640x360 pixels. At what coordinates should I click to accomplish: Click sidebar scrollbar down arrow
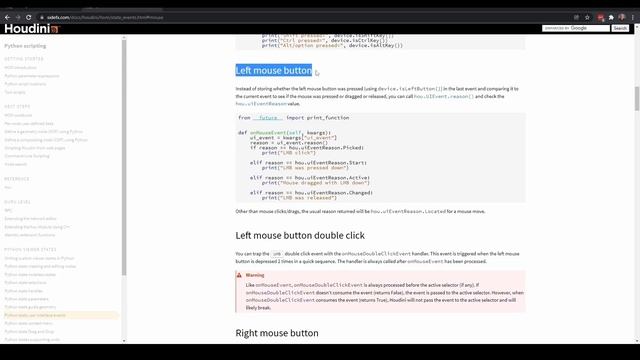click(124, 340)
